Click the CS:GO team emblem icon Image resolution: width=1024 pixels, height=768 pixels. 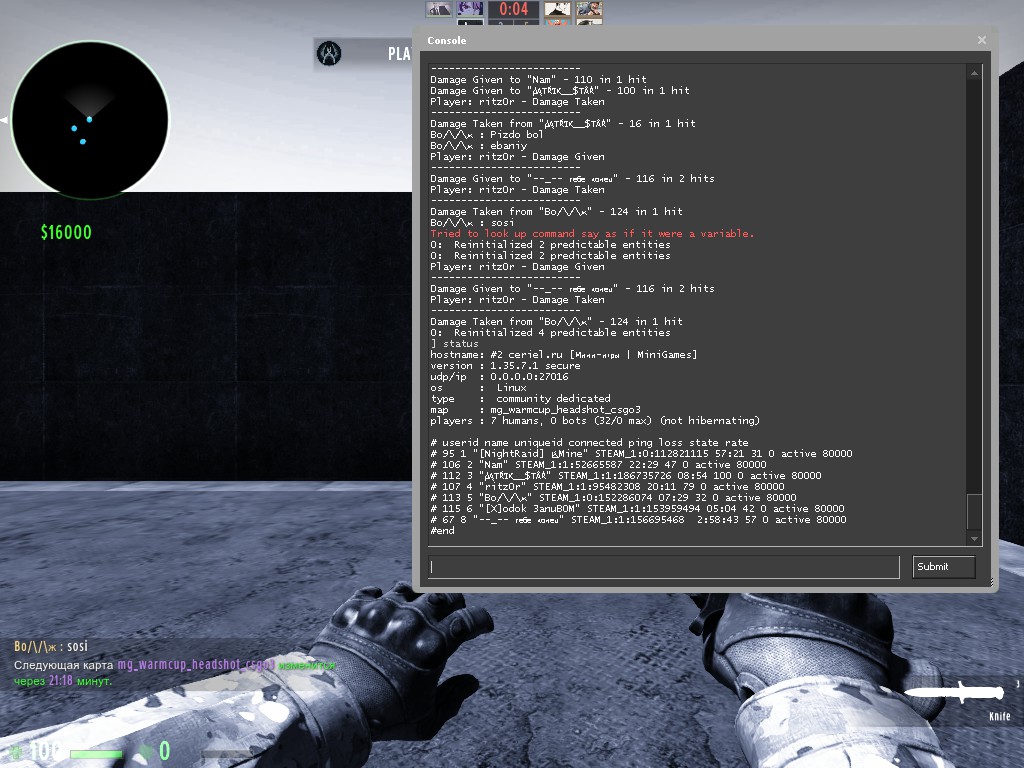pyautogui.click(x=330, y=54)
